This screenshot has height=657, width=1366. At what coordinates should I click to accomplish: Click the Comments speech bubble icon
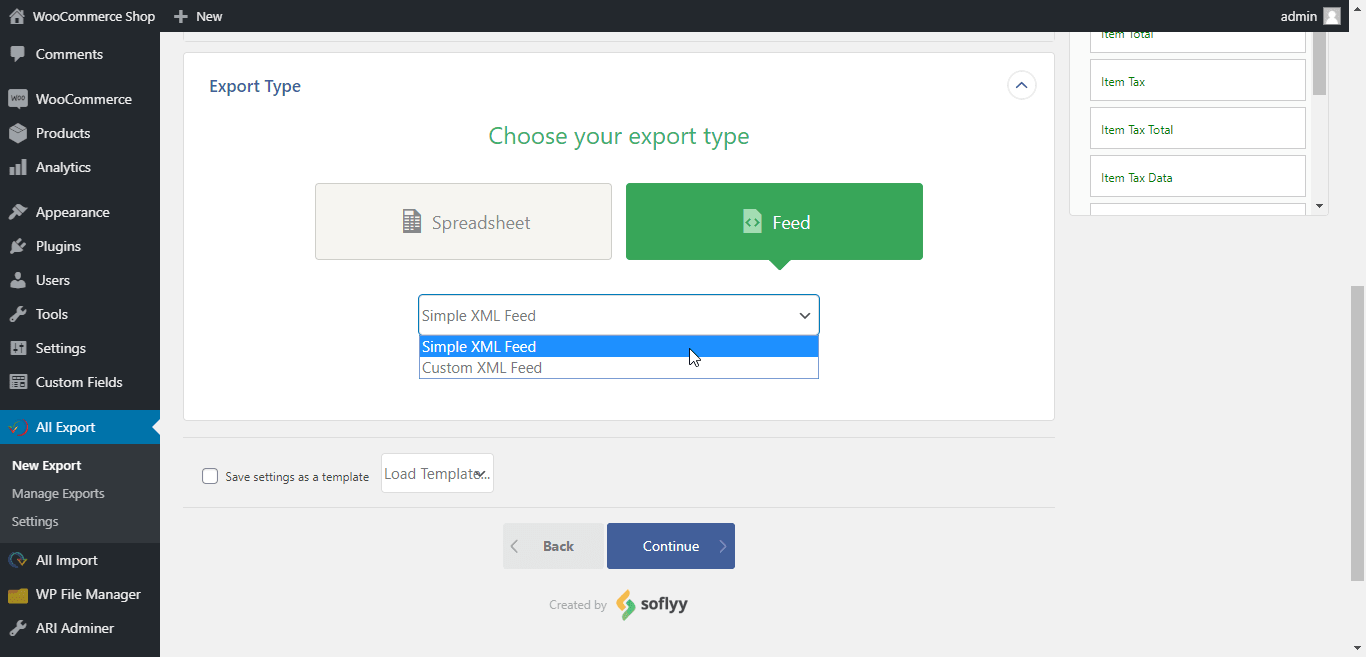[x=17, y=54]
